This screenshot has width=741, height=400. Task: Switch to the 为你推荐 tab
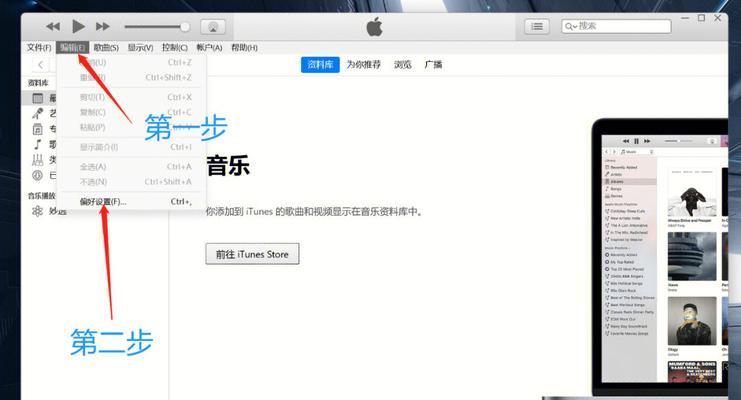click(363, 64)
